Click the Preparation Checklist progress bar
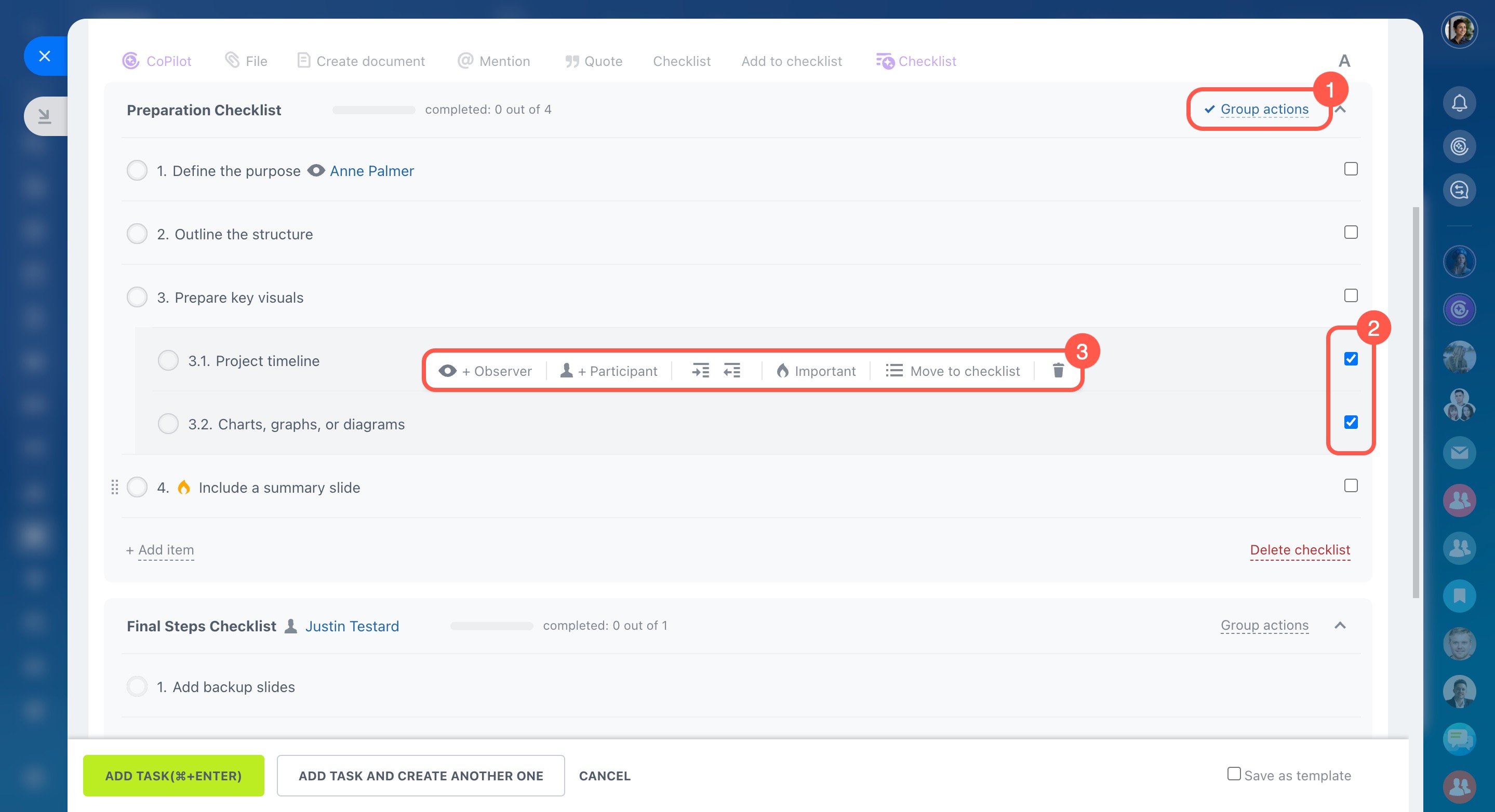Screen dimensions: 1495x812 click(x=373, y=110)
